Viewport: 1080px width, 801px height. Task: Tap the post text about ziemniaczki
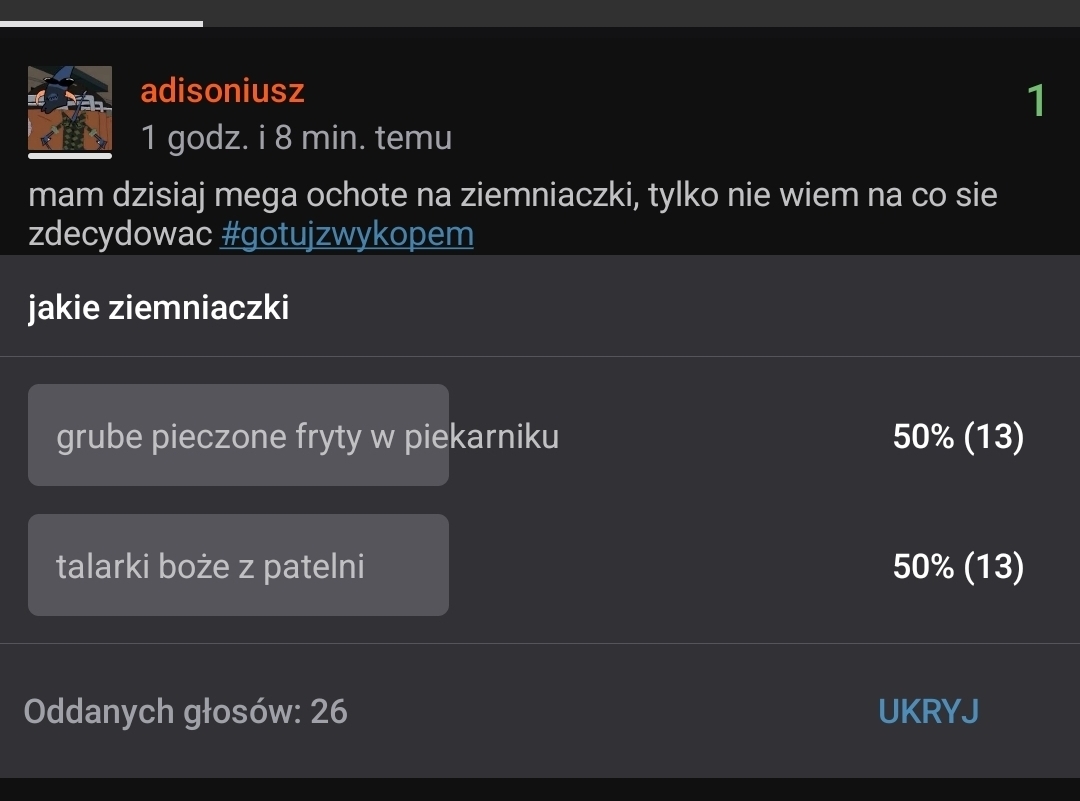(512, 194)
